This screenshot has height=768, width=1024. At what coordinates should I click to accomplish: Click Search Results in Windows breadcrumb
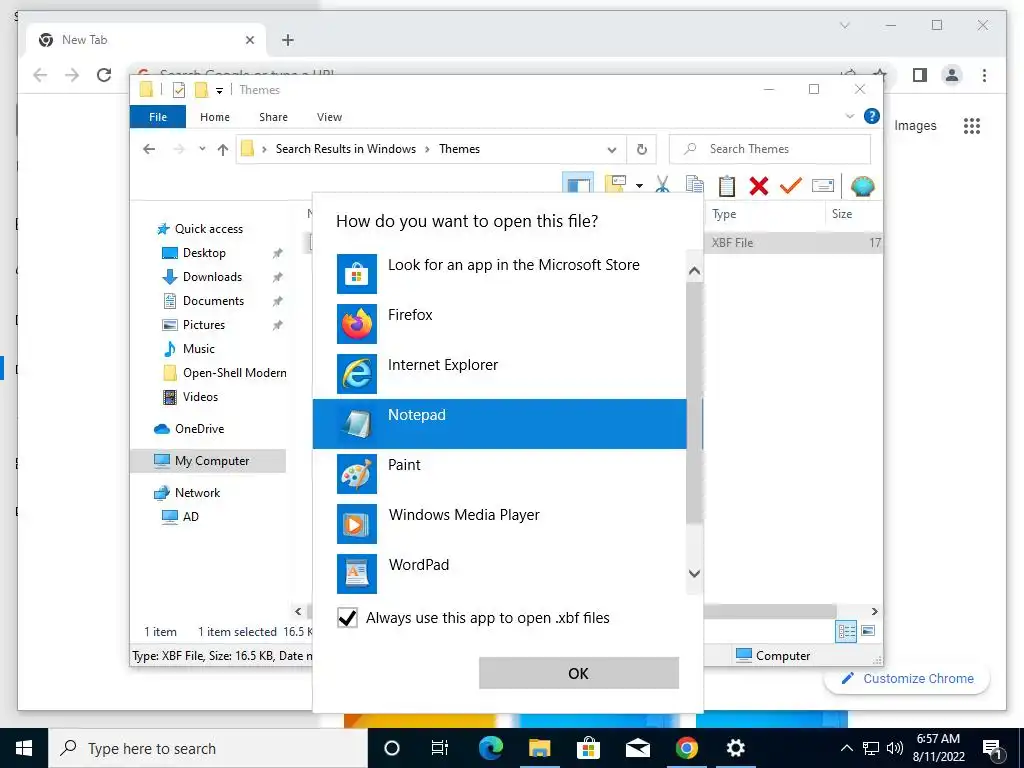[345, 149]
